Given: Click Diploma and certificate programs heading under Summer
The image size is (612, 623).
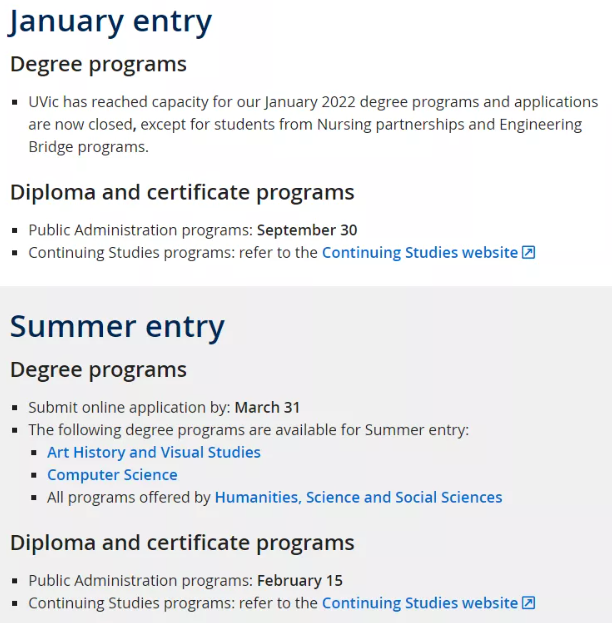Looking at the screenshot, I should tap(182, 543).
